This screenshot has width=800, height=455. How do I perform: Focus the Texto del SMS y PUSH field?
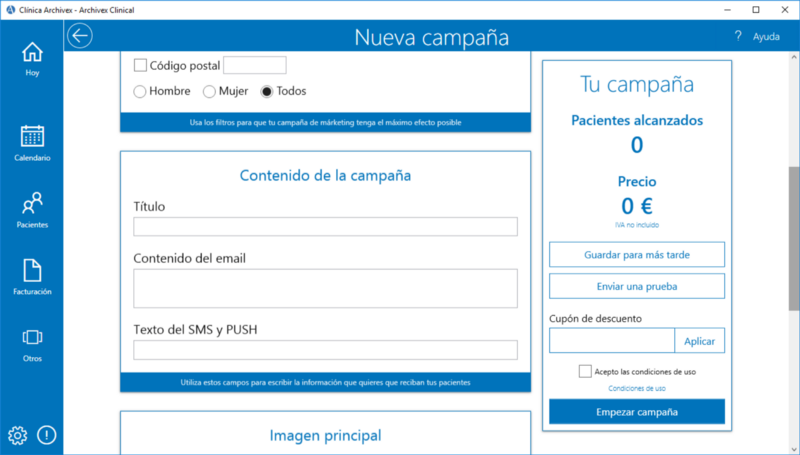click(x=326, y=350)
